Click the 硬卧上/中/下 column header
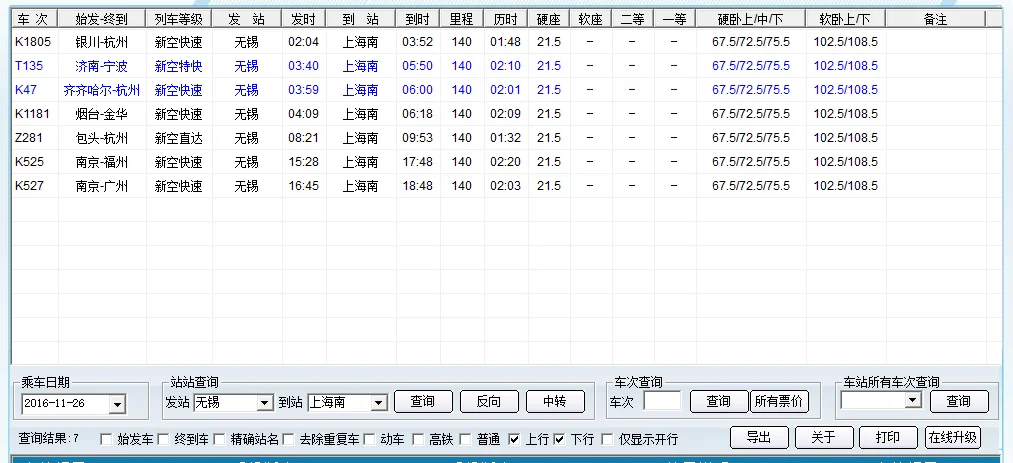The height and width of the screenshot is (463, 1013). coord(751,19)
